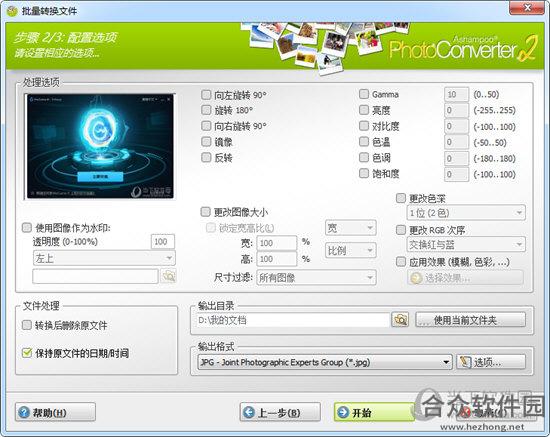
Task: Start conversion with 开始 button
Action: coord(374,412)
